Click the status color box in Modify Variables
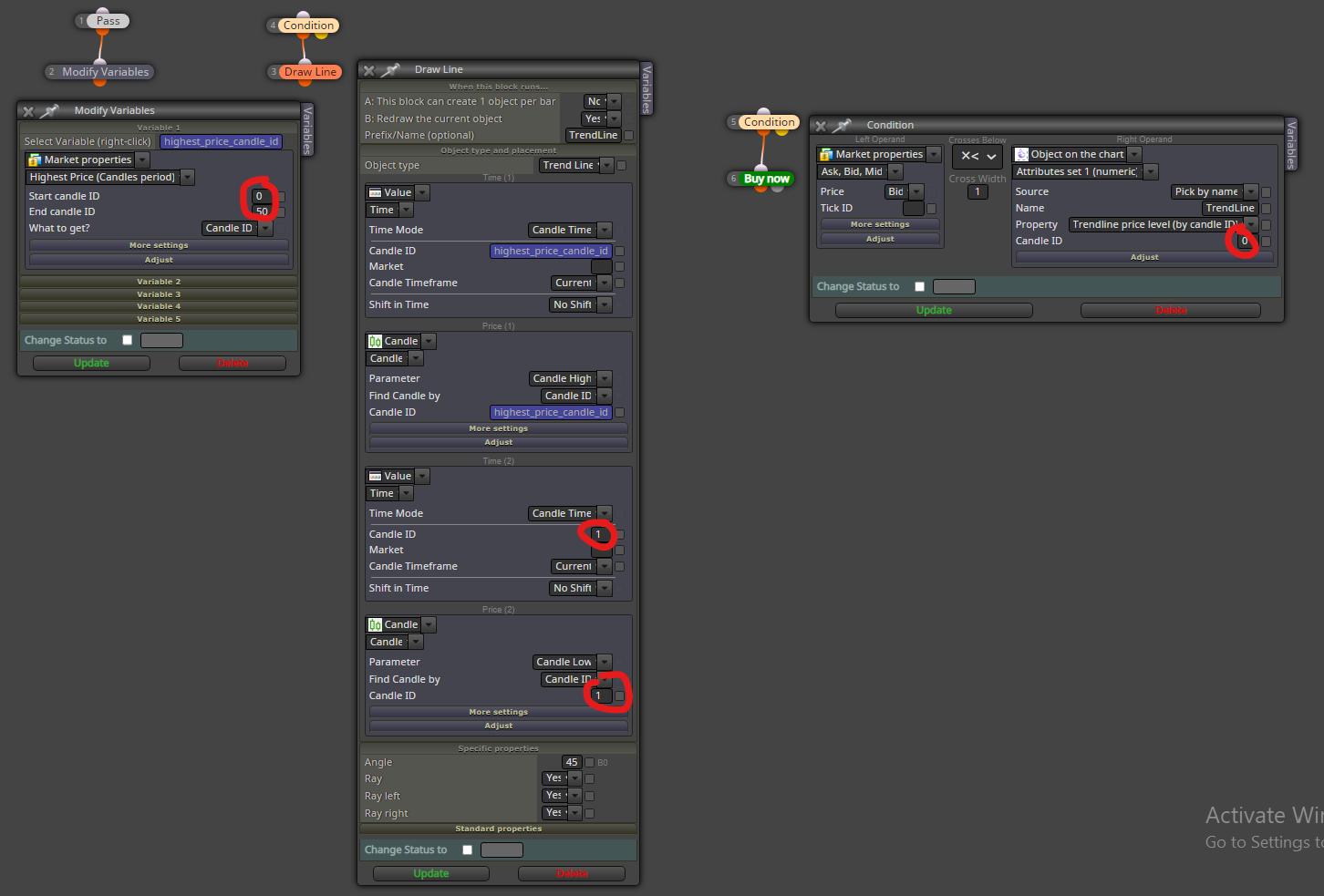Screen dimensions: 1324x896 tap(161, 340)
